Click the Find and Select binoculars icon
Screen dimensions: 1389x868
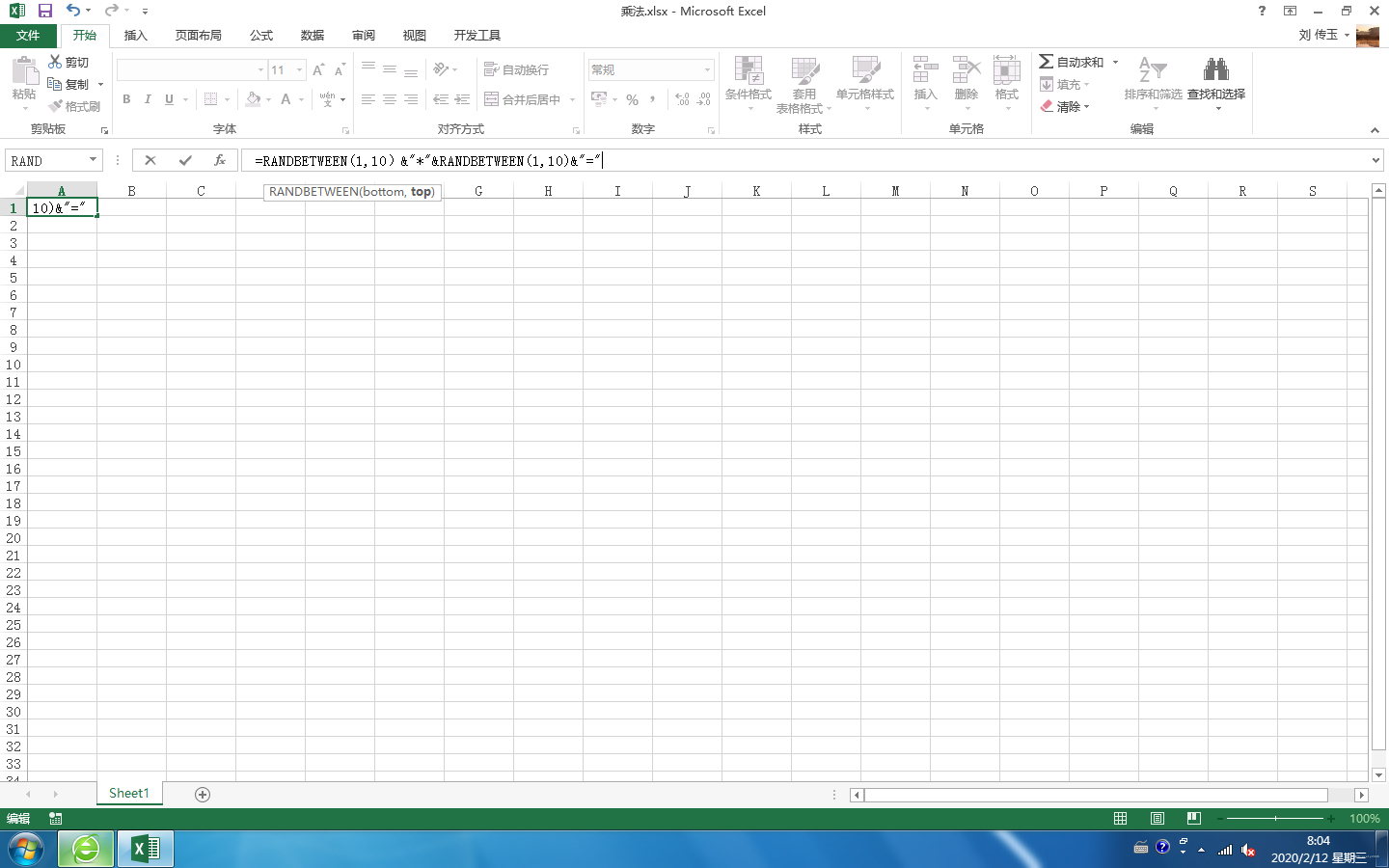click(1215, 71)
